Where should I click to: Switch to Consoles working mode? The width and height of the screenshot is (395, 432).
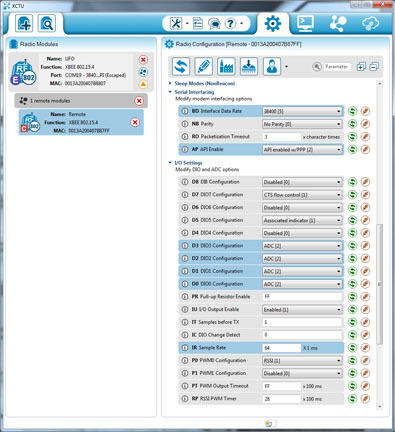[x=305, y=23]
